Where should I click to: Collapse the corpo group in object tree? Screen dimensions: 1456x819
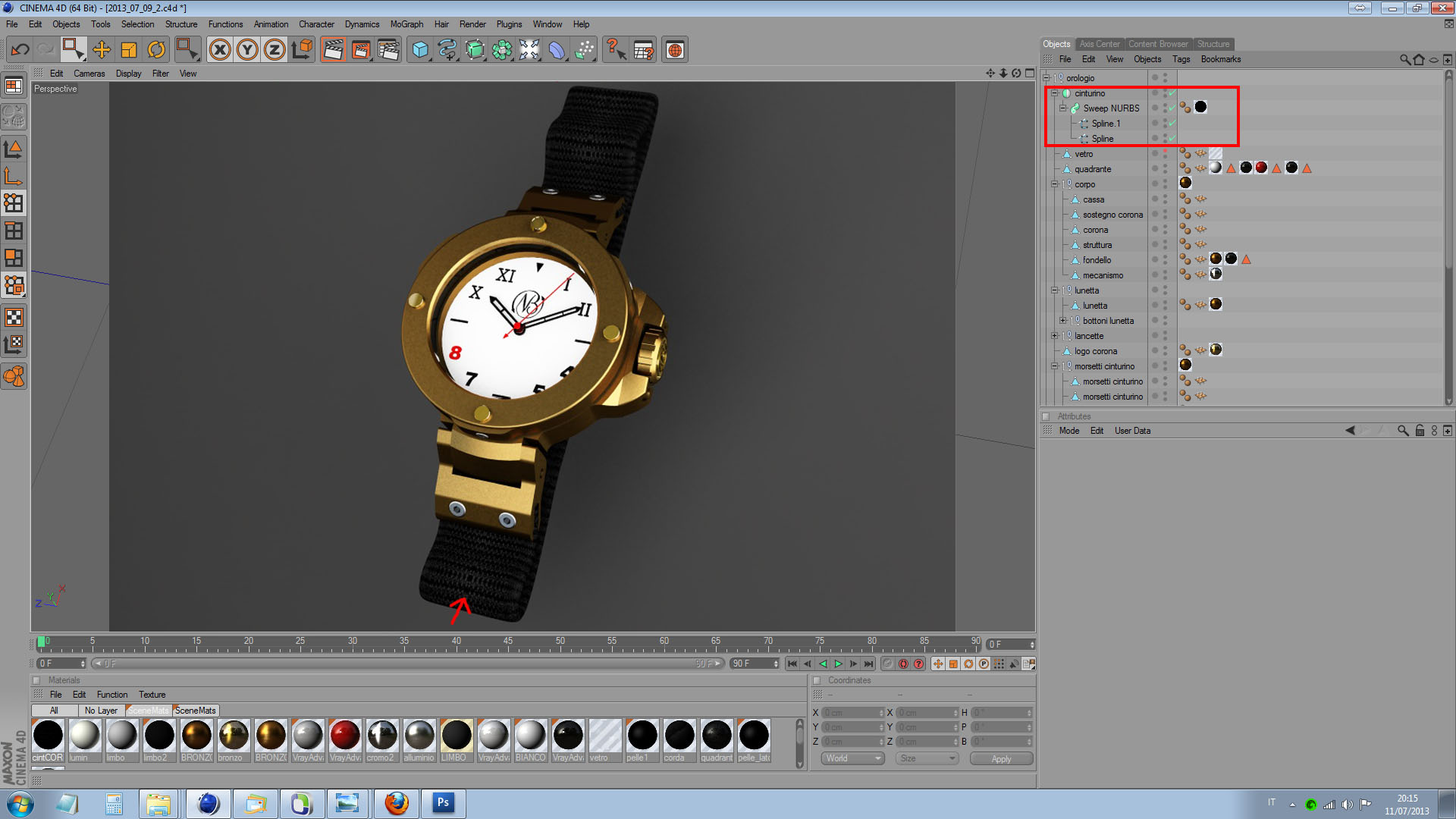tap(1054, 184)
